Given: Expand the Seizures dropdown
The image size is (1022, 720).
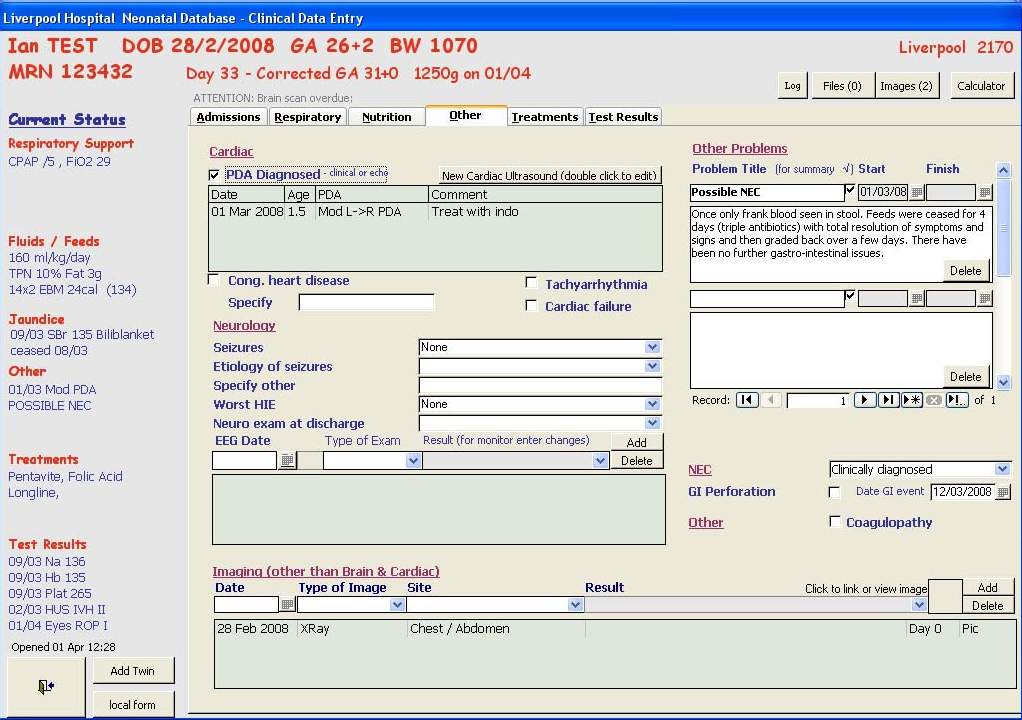Looking at the screenshot, I should click(652, 347).
